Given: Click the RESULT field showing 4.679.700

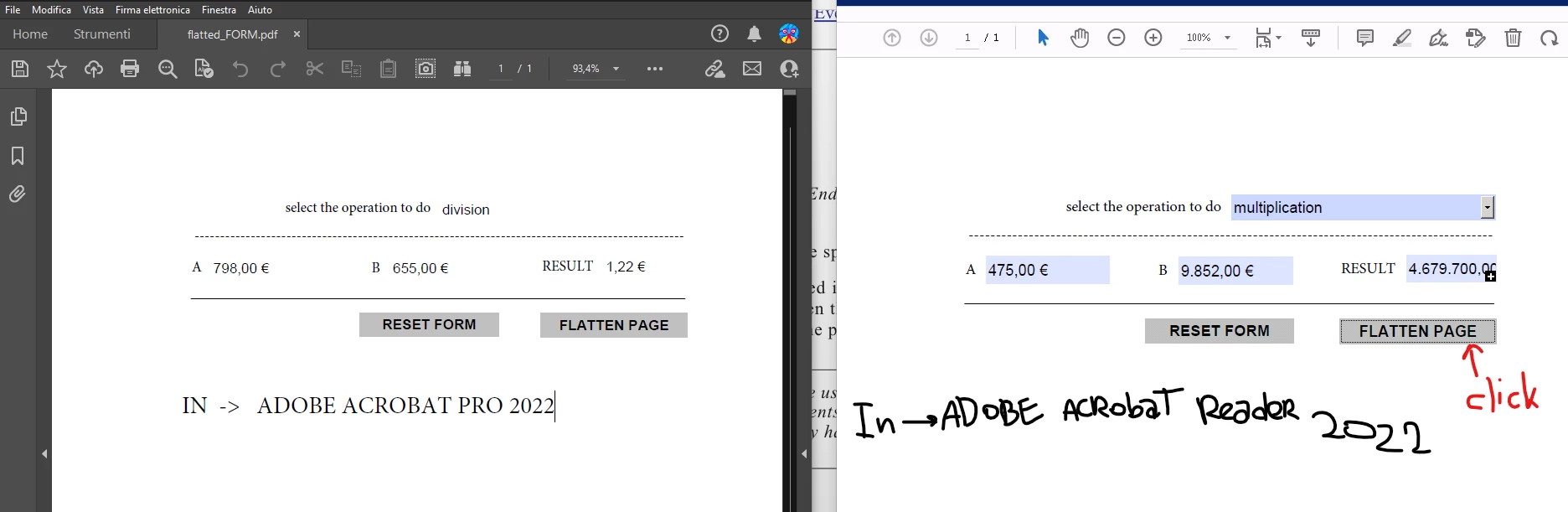Looking at the screenshot, I should coord(1451,269).
